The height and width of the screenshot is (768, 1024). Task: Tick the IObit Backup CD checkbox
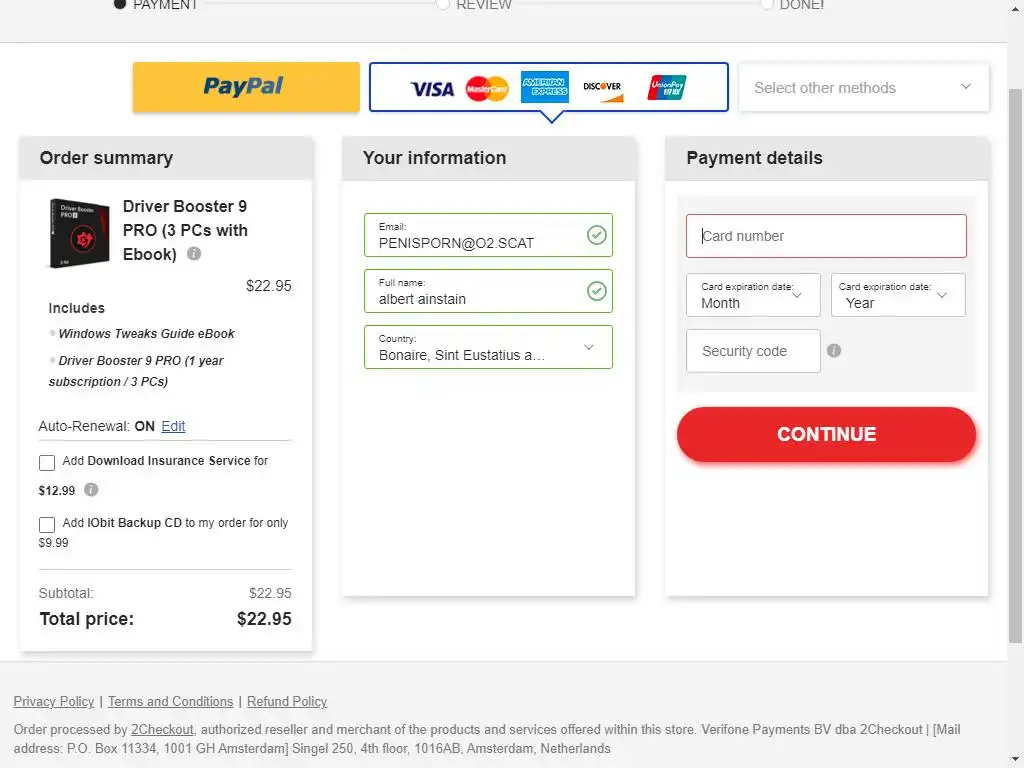point(47,525)
